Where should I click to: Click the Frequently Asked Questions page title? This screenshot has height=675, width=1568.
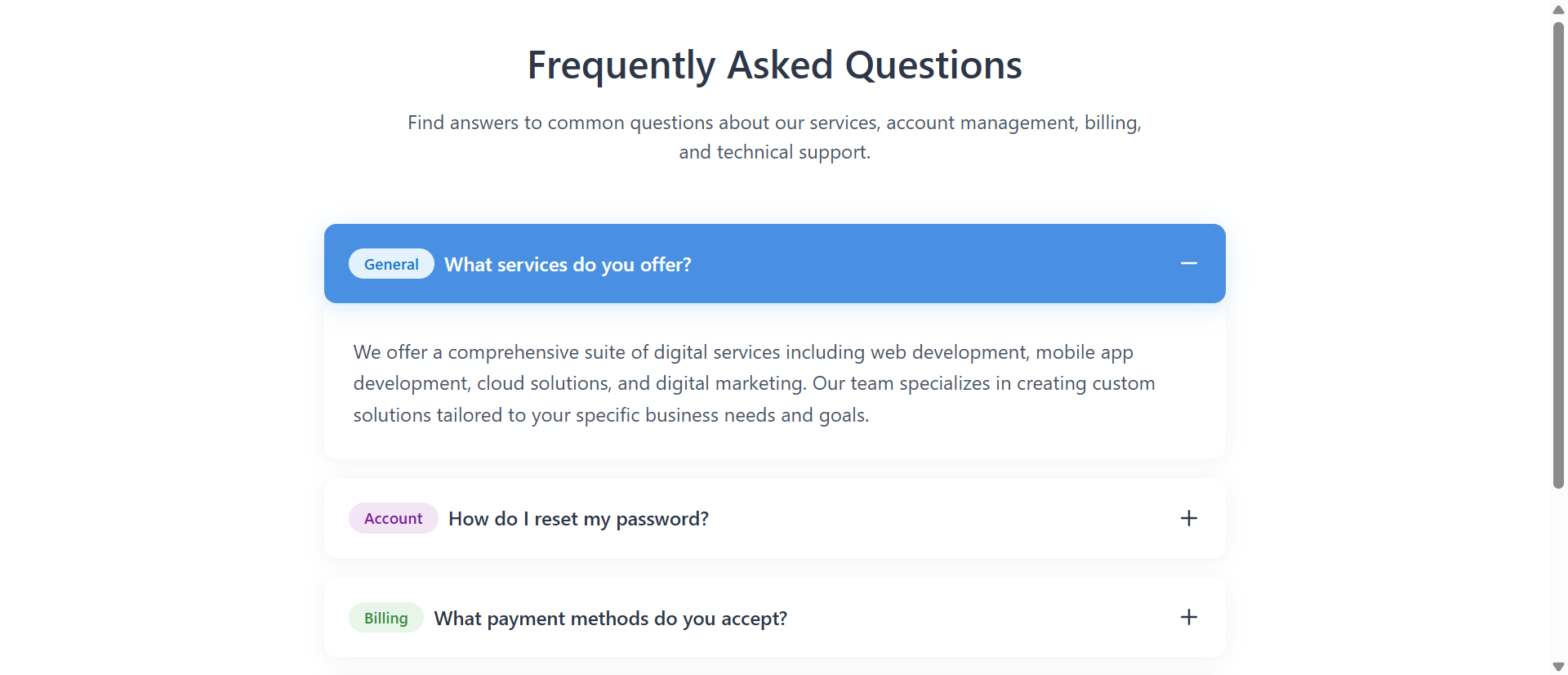774,65
